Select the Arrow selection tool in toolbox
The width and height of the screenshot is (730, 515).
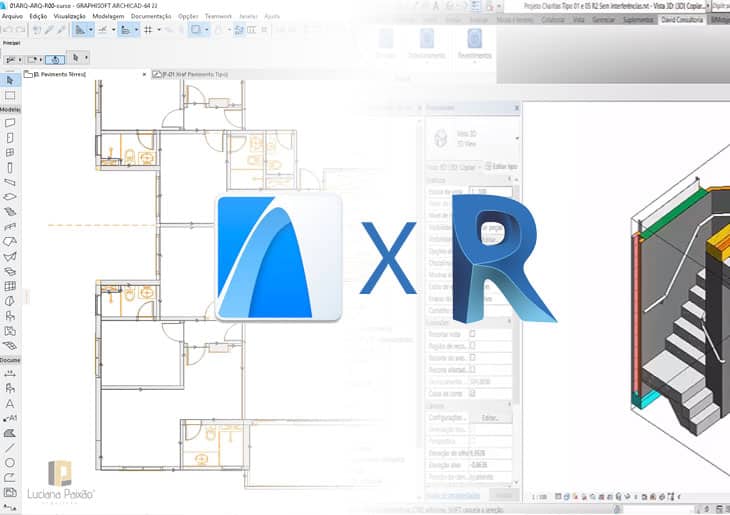click(10, 80)
